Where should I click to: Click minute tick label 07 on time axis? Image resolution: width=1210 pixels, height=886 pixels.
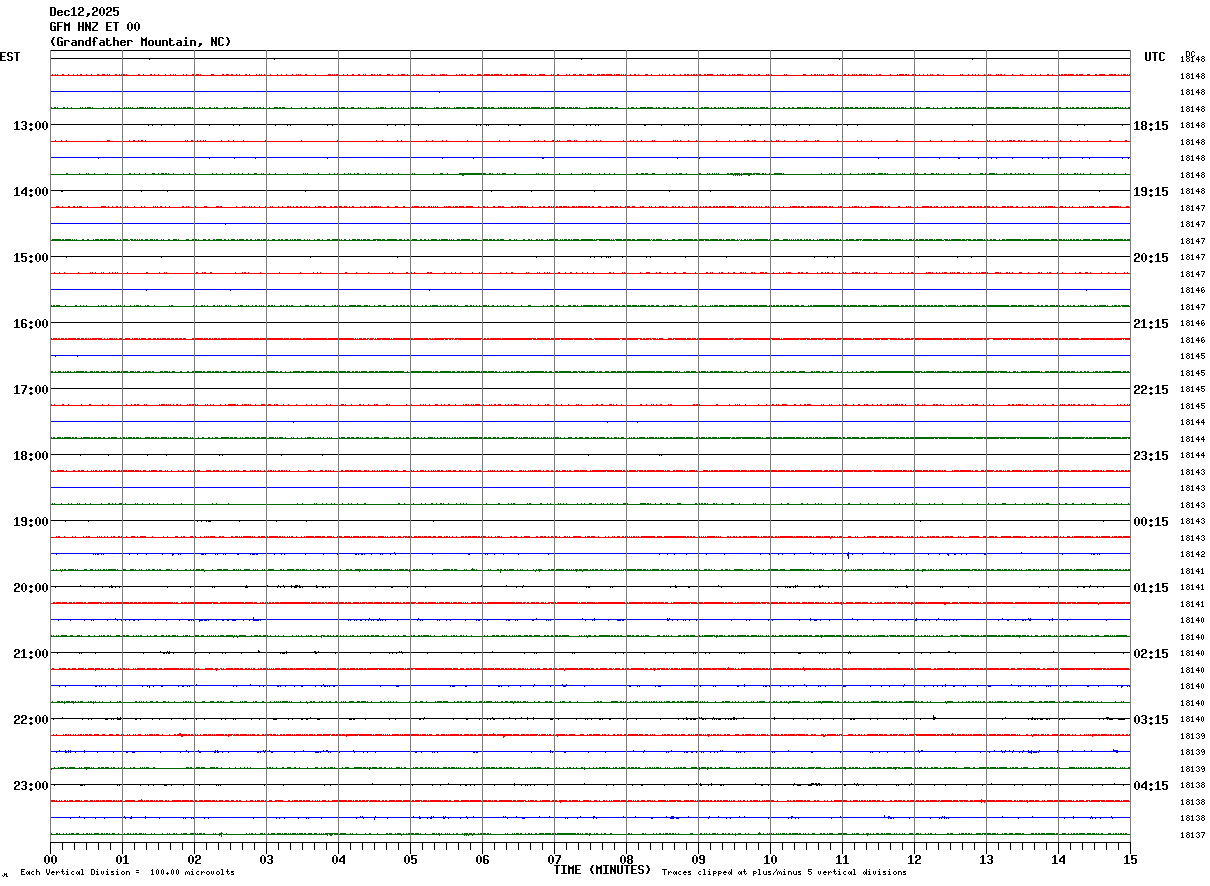click(x=554, y=860)
